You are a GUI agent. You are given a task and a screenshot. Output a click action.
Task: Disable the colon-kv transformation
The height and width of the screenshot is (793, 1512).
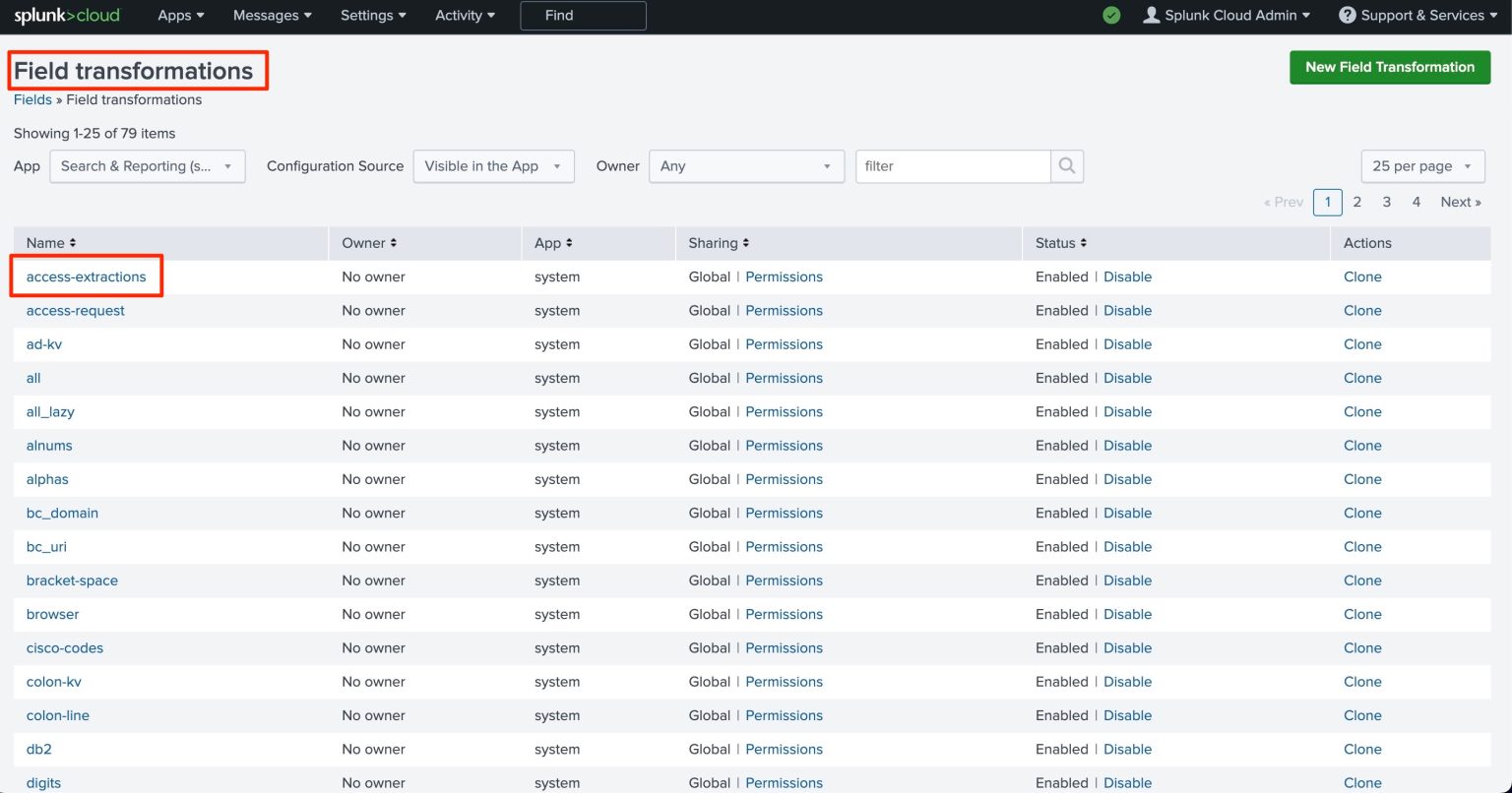1128,682
